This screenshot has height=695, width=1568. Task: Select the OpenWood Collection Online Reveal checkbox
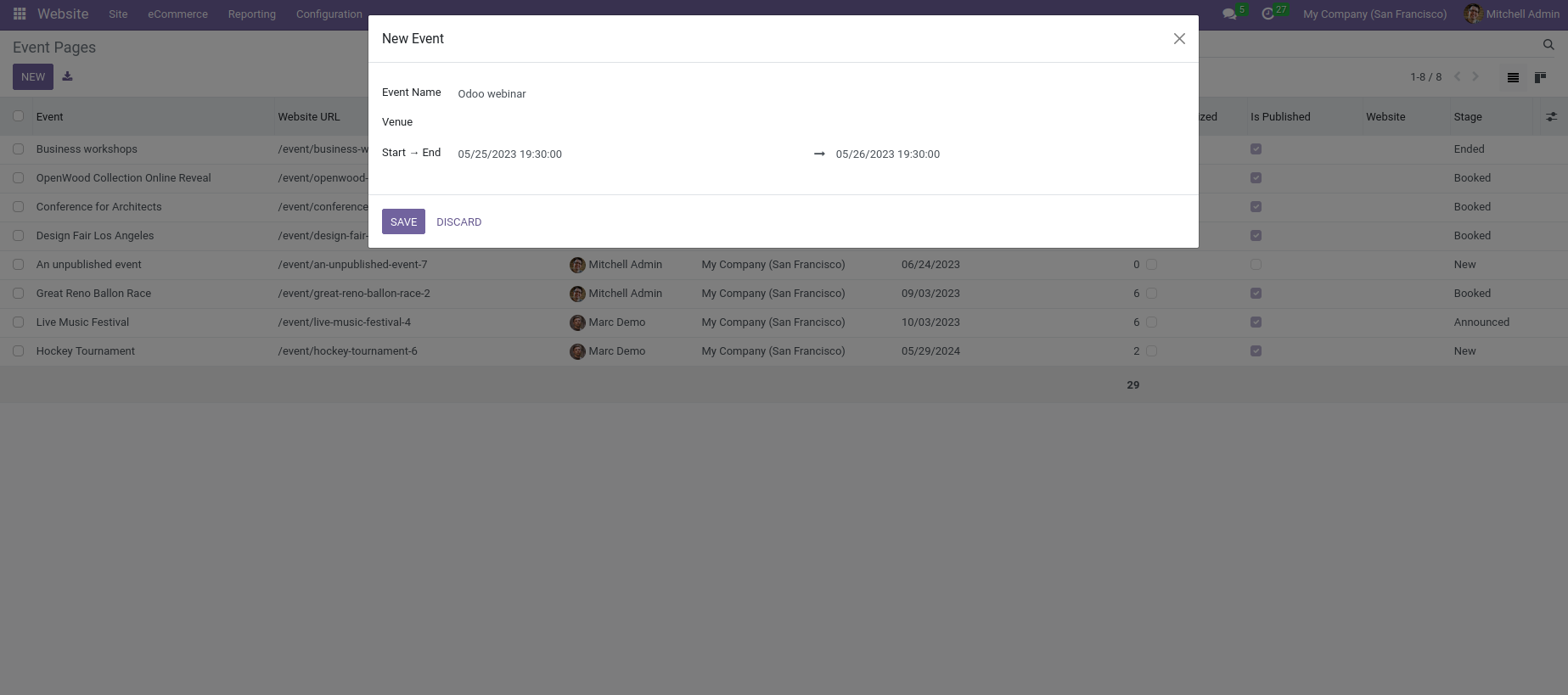click(x=18, y=178)
